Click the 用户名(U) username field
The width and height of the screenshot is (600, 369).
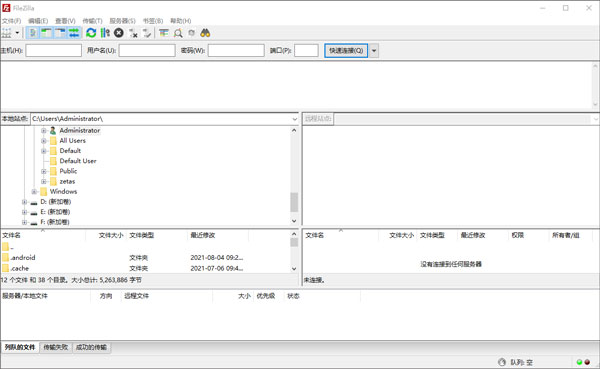147,51
